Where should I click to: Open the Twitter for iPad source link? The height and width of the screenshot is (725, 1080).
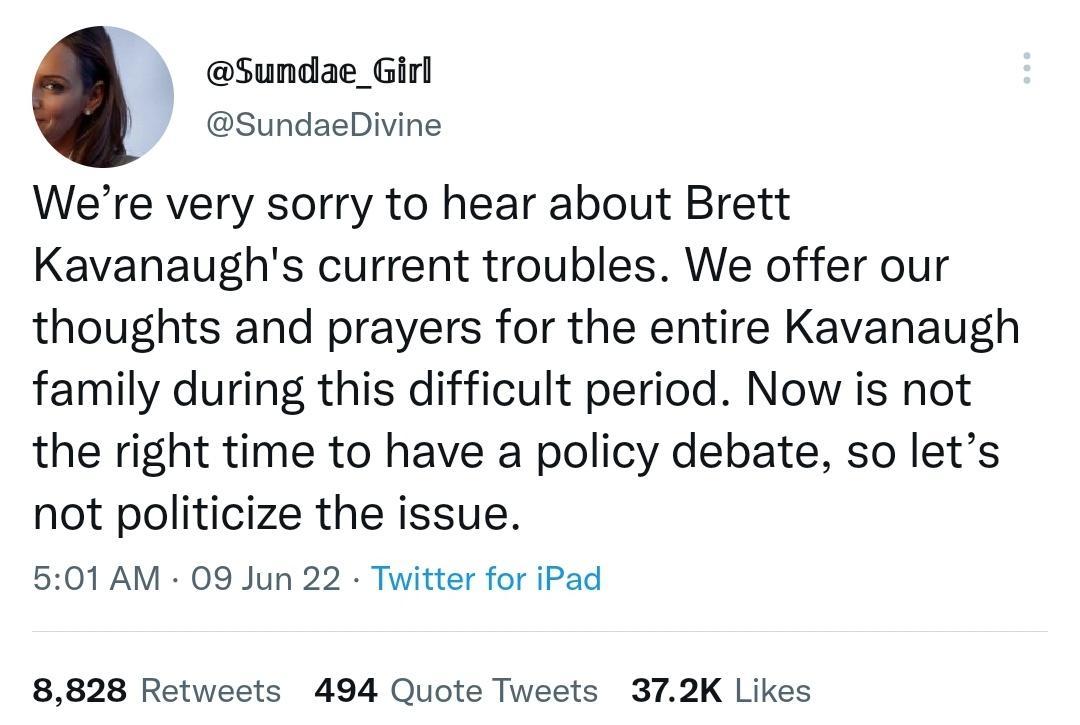[486, 578]
